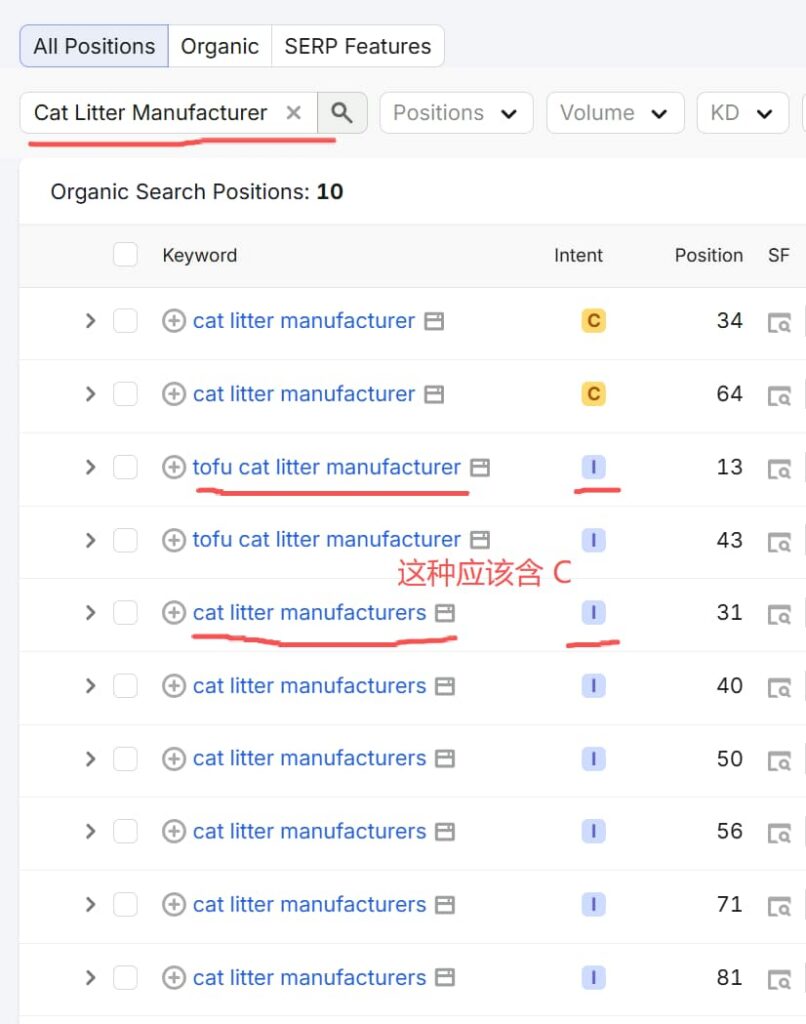The image size is (806, 1024).
Task: Open 'cat litter manufacturers' link at position 71
Action: (310, 904)
